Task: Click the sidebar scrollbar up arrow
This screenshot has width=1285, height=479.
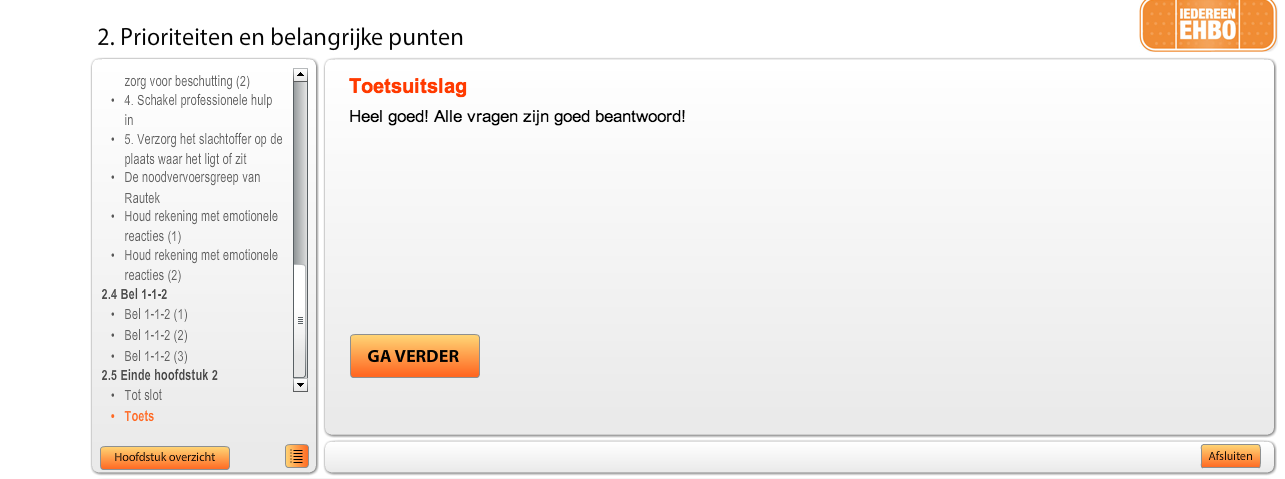Action: [x=300, y=74]
